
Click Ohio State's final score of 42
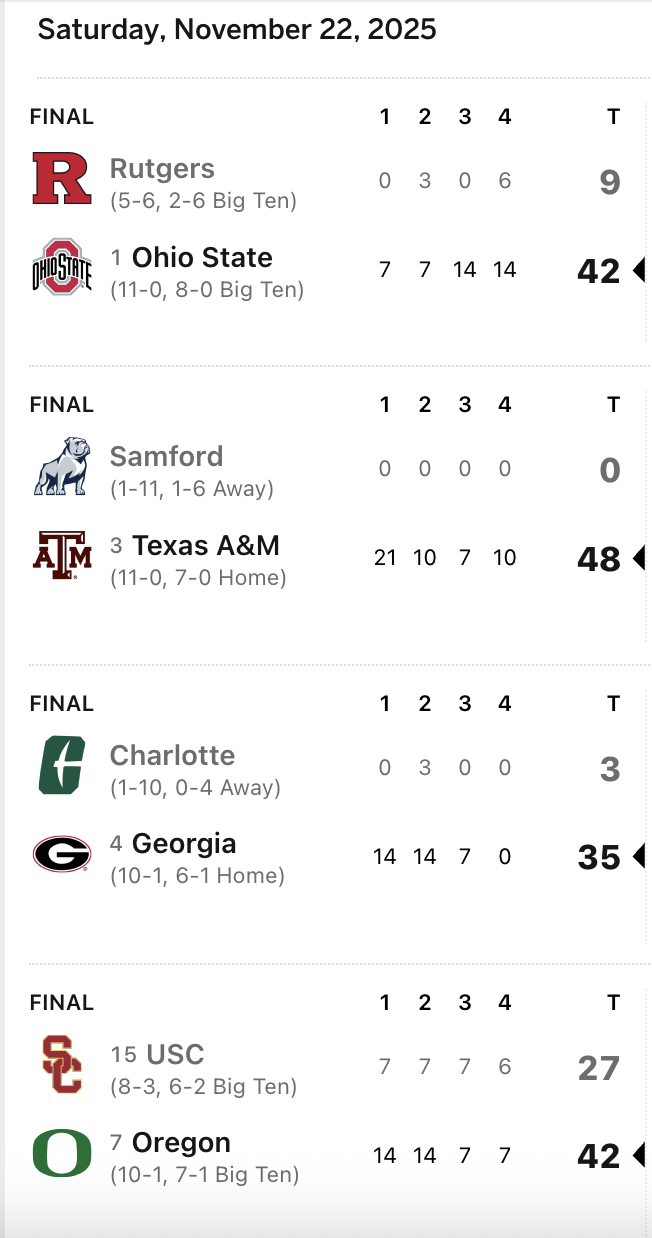(x=599, y=271)
